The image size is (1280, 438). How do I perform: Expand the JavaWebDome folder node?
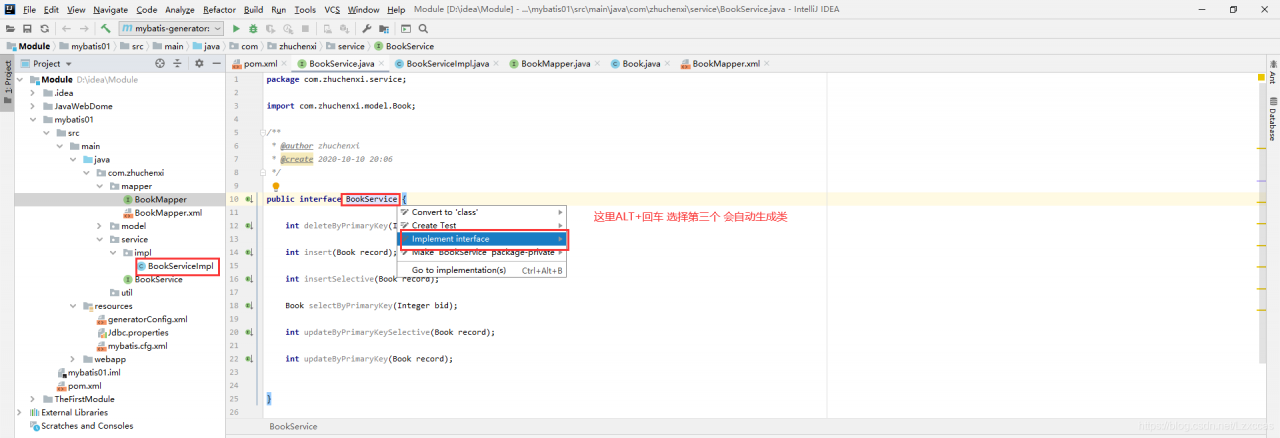tap(34, 106)
